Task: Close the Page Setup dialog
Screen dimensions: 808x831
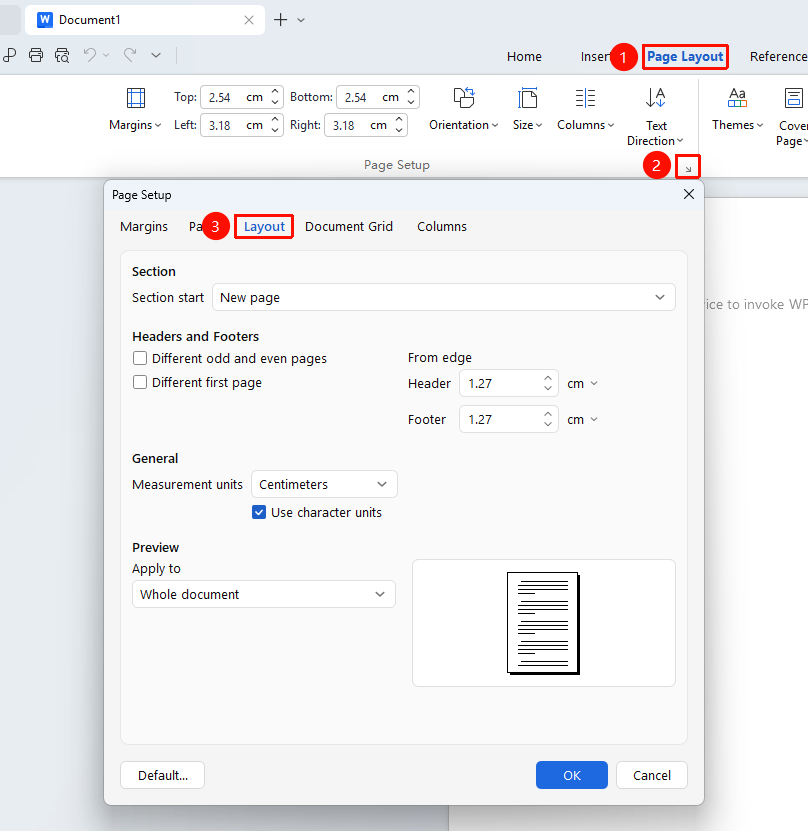Action: [689, 195]
